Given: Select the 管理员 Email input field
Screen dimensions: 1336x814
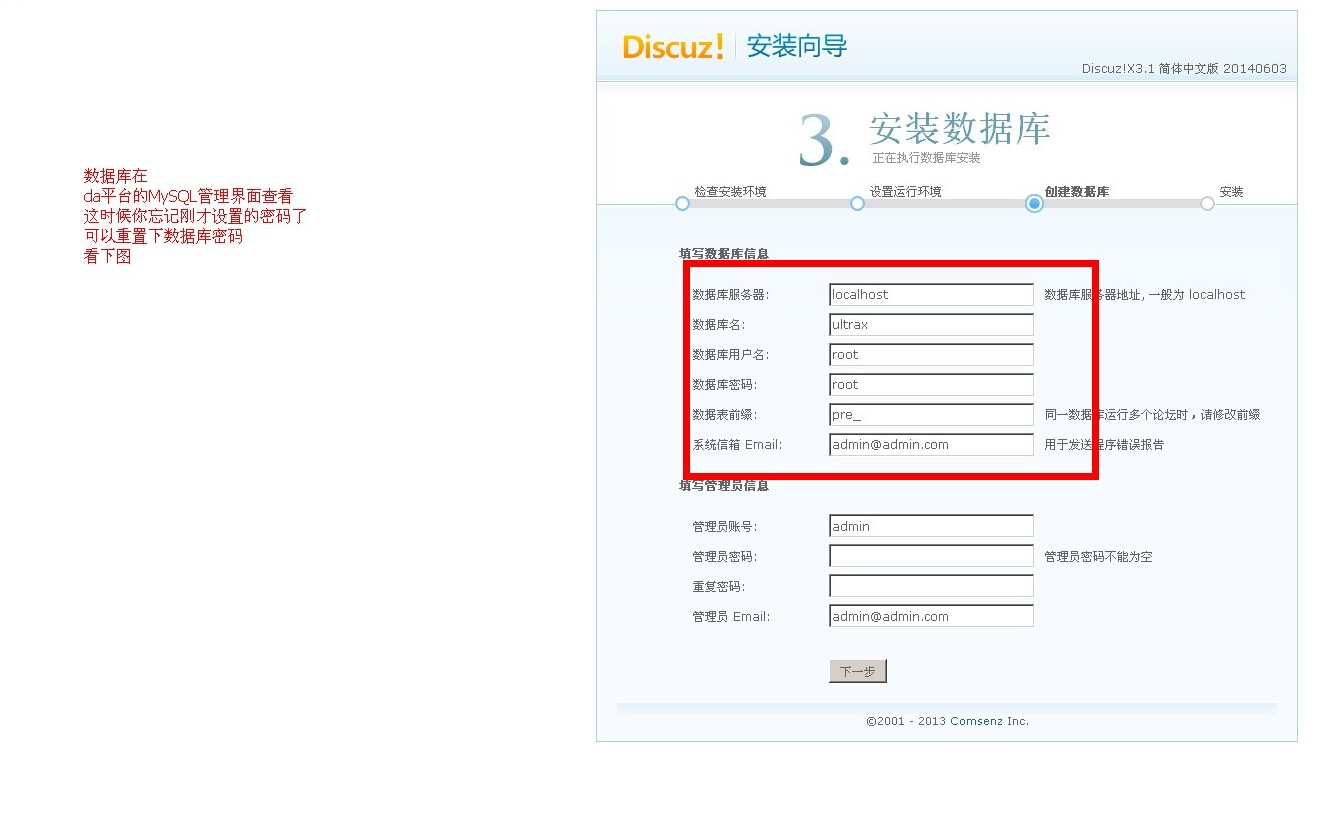Looking at the screenshot, I should tap(931, 616).
